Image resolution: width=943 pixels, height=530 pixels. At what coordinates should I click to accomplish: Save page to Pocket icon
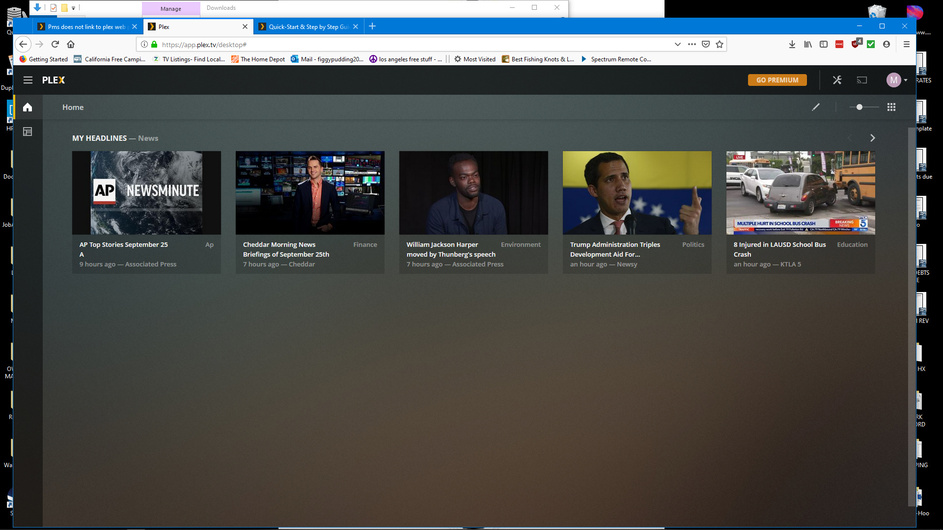point(705,44)
